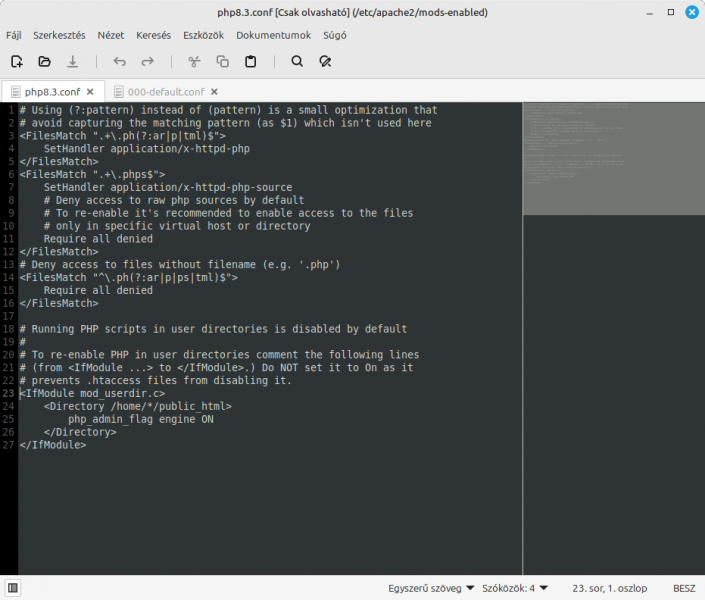Minimize the editor window

pos(650,13)
